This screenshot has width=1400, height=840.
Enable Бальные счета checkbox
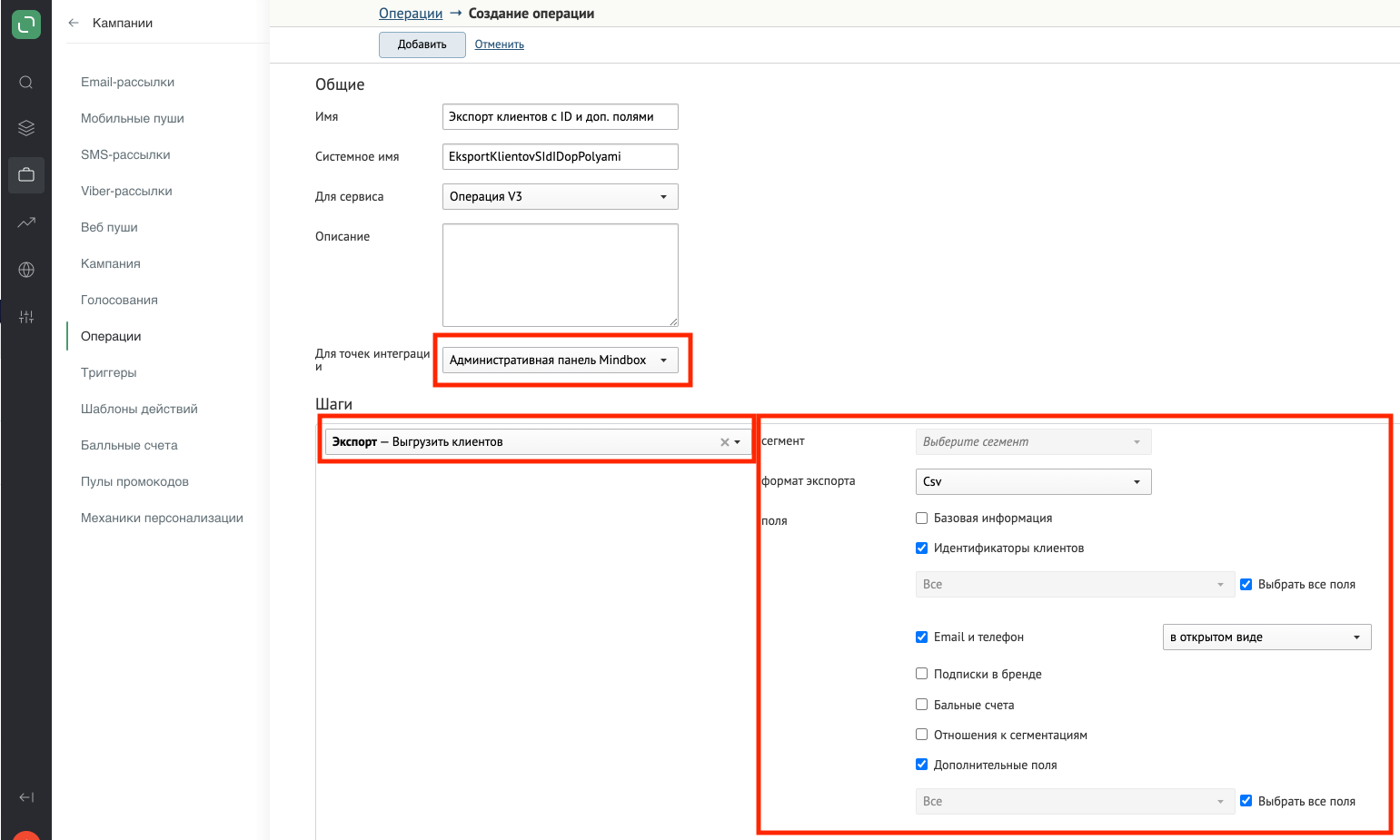[921, 705]
